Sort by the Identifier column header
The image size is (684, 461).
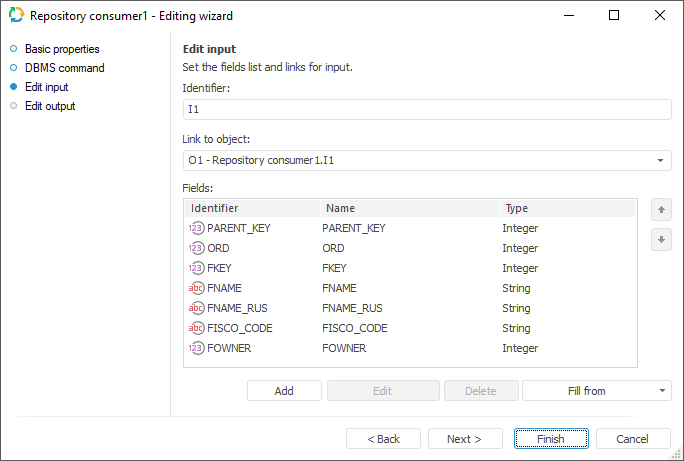(250, 208)
